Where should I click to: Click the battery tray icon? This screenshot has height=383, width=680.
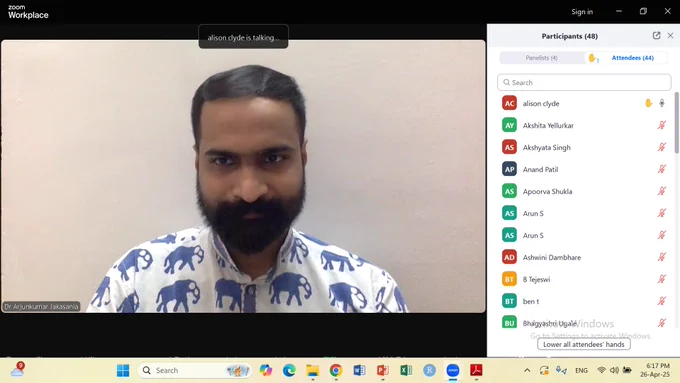point(627,370)
